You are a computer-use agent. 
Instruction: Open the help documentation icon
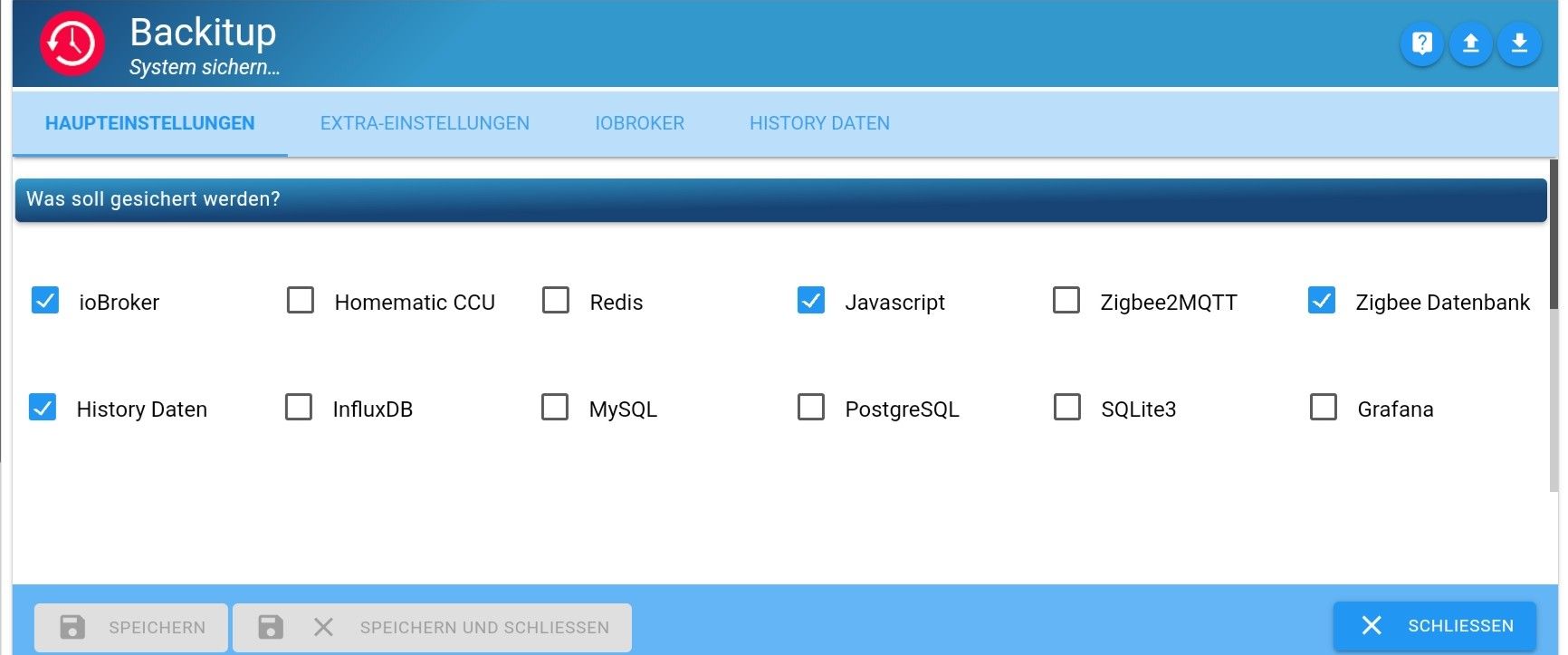coord(1422,43)
